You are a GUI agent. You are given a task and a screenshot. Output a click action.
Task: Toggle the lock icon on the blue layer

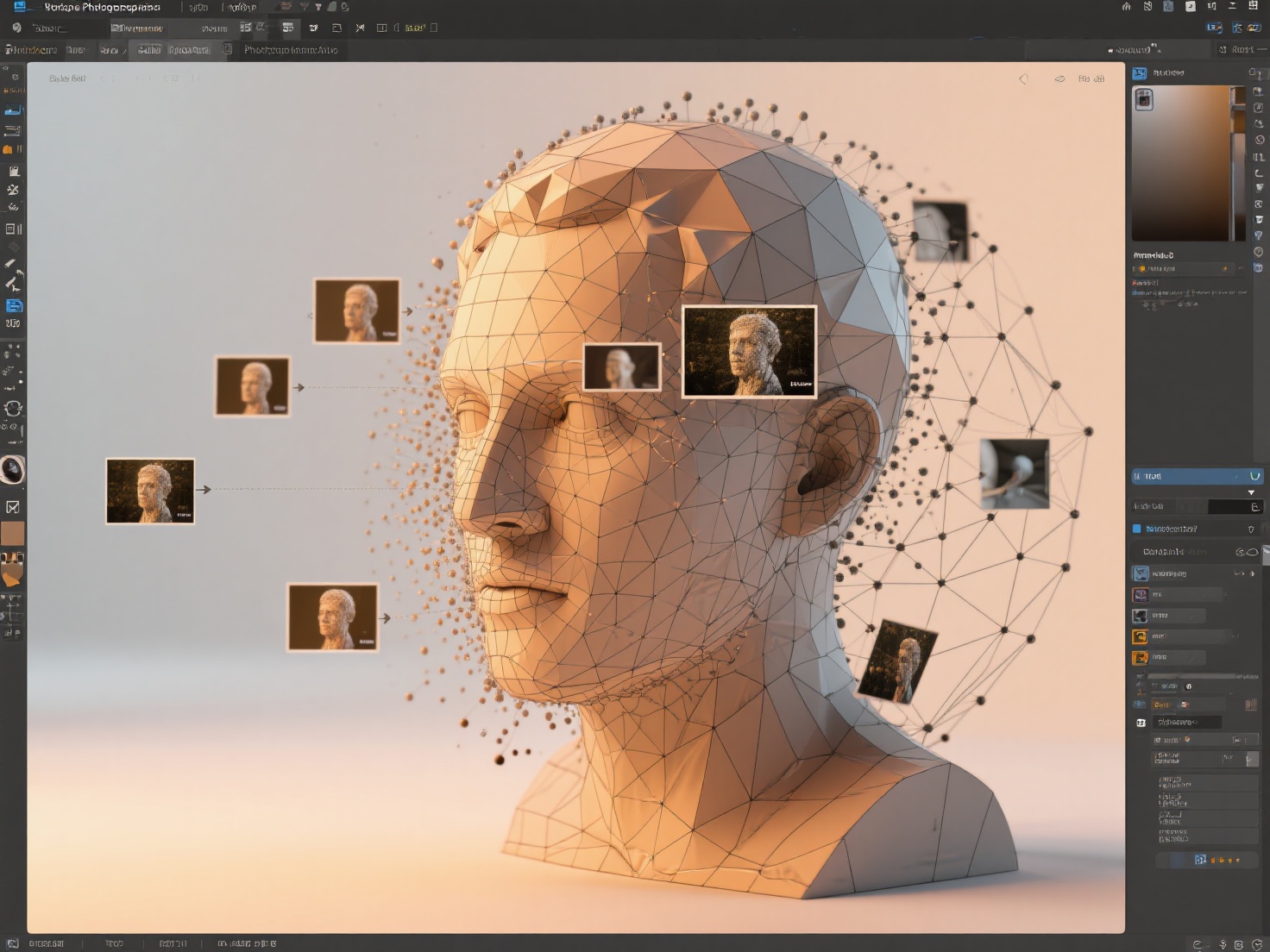point(1251,529)
